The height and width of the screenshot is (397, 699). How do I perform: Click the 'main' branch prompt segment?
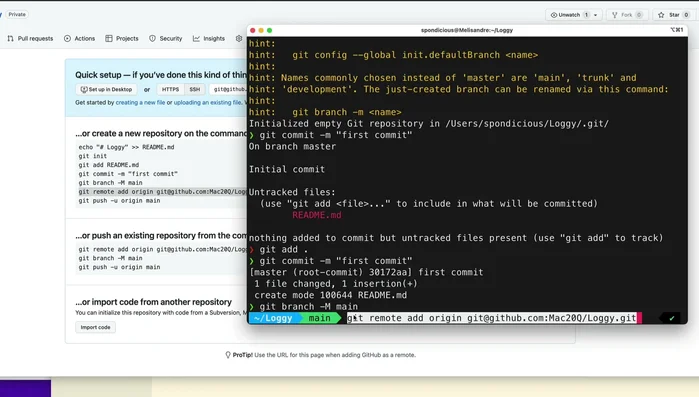click(320, 318)
